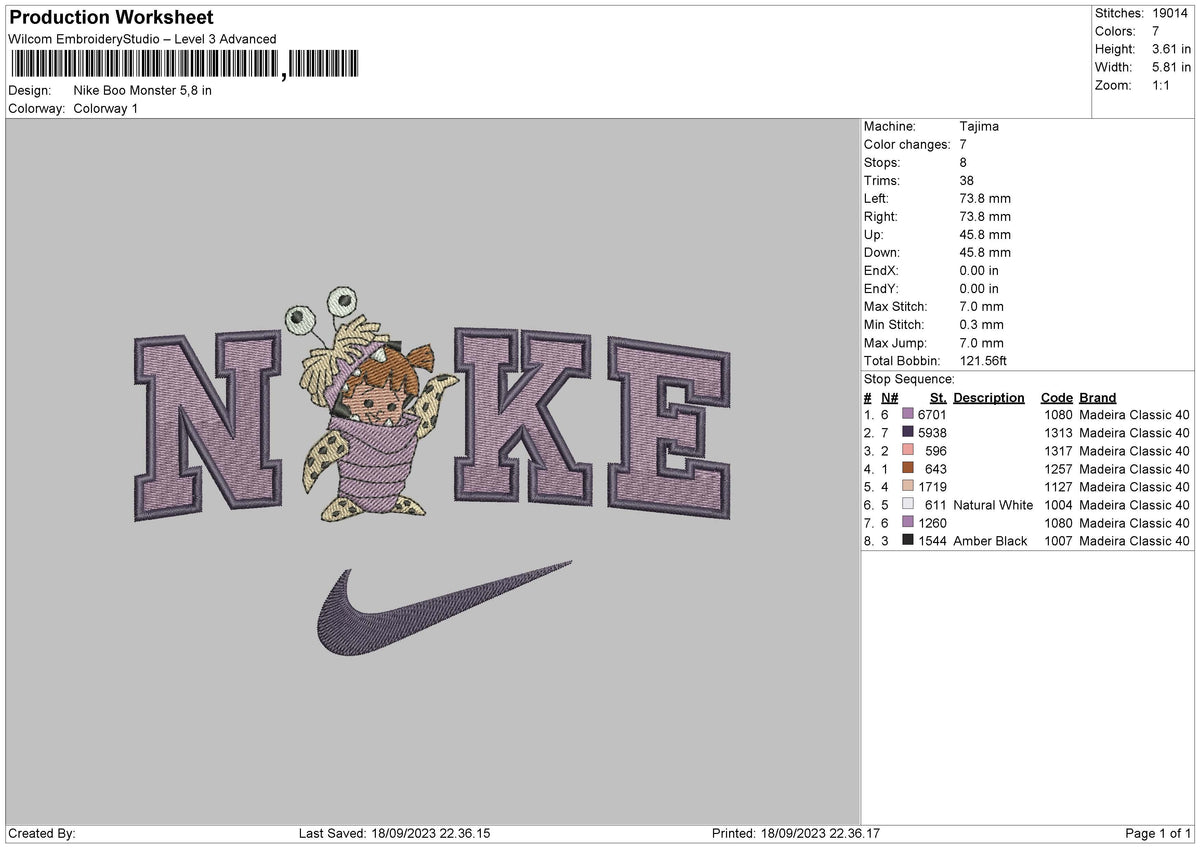Click the Code column header

(1057, 397)
